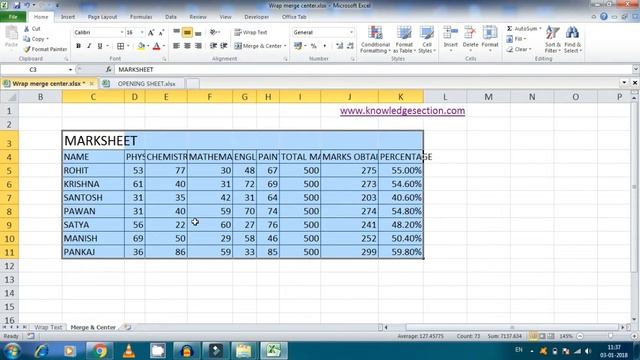Click the Format cells icon
The width and height of the screenshot is (640, 360).
tap(490, 33)
